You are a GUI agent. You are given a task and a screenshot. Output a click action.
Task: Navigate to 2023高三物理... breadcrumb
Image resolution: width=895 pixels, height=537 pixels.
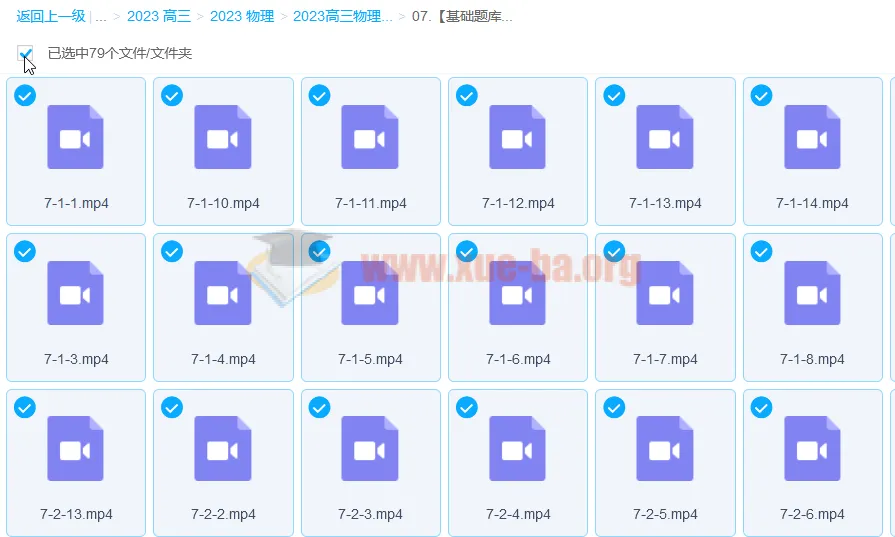click(x=342, y=16)
